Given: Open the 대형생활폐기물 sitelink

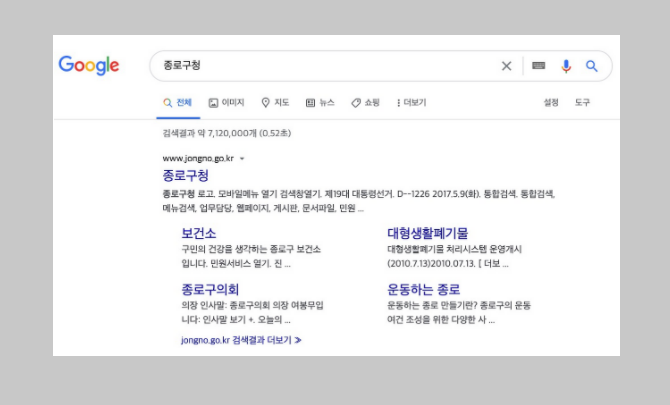Looking at the screenshot, I should point(427,233).
